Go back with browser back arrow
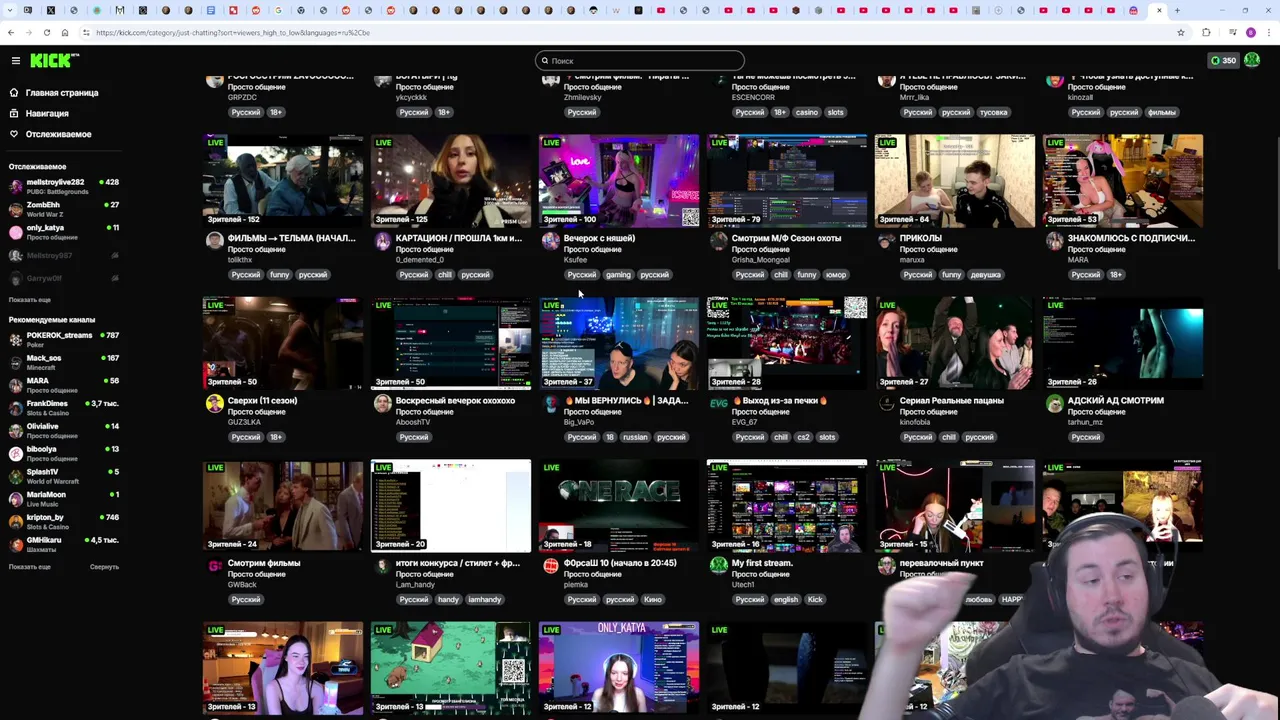The width and height of the screenshot is (1280, 720). click(10, 32)
